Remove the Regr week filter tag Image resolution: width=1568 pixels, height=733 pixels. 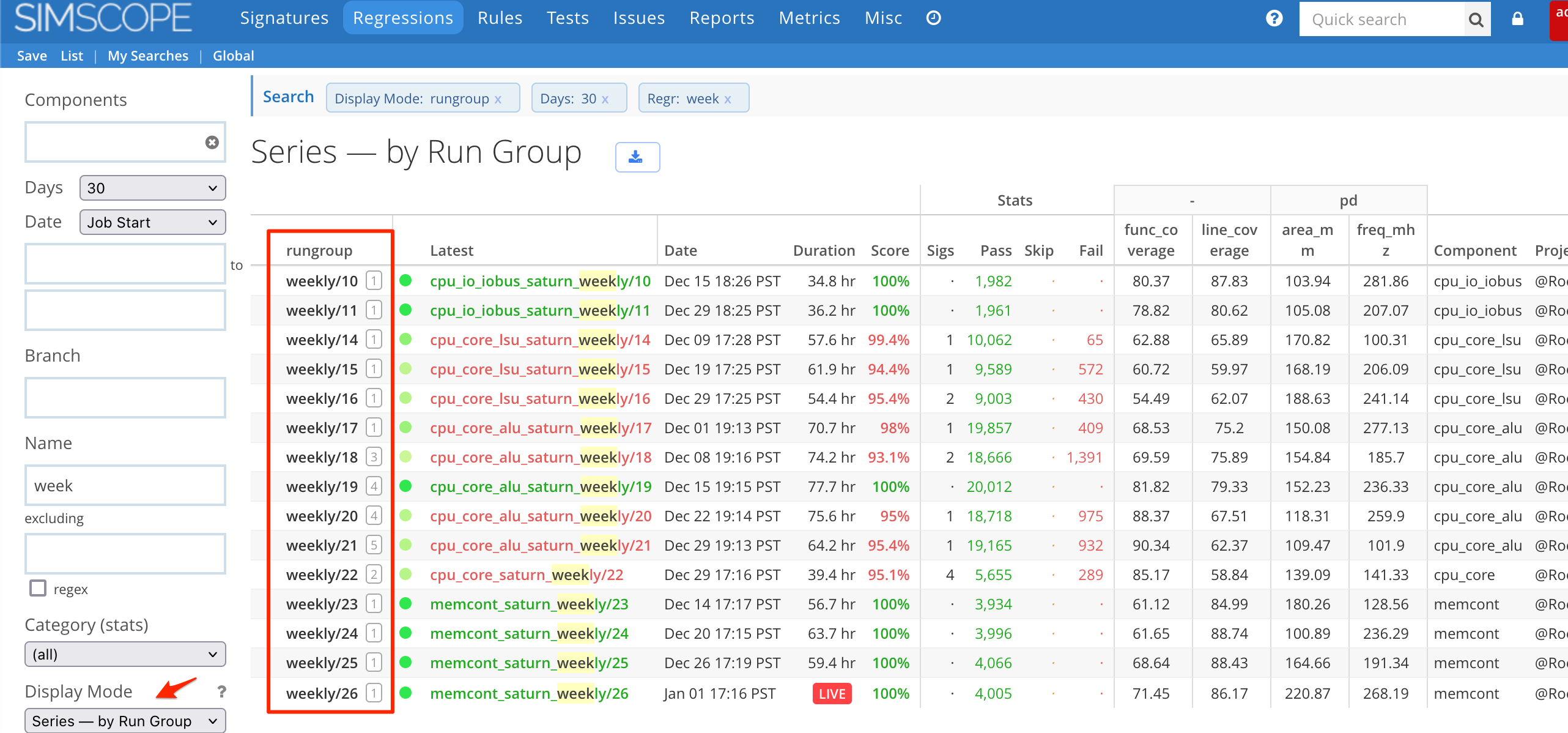[728, 99]
